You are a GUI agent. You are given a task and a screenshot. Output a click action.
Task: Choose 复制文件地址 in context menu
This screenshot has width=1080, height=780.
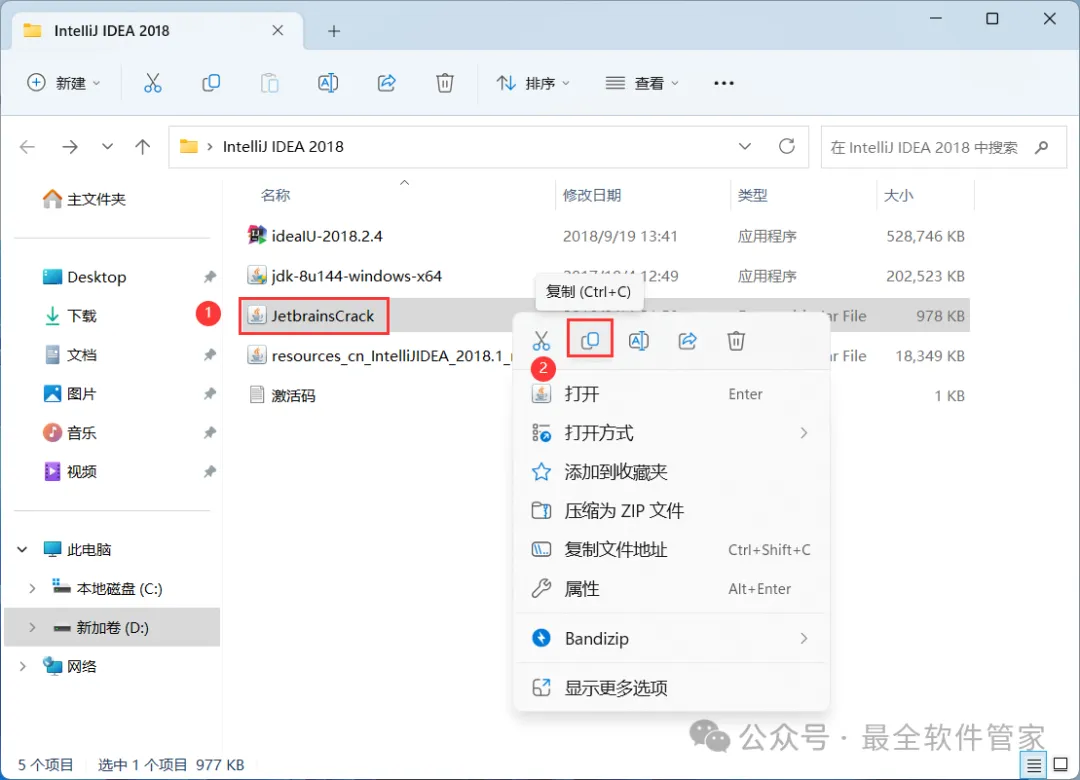pos(672,550)
